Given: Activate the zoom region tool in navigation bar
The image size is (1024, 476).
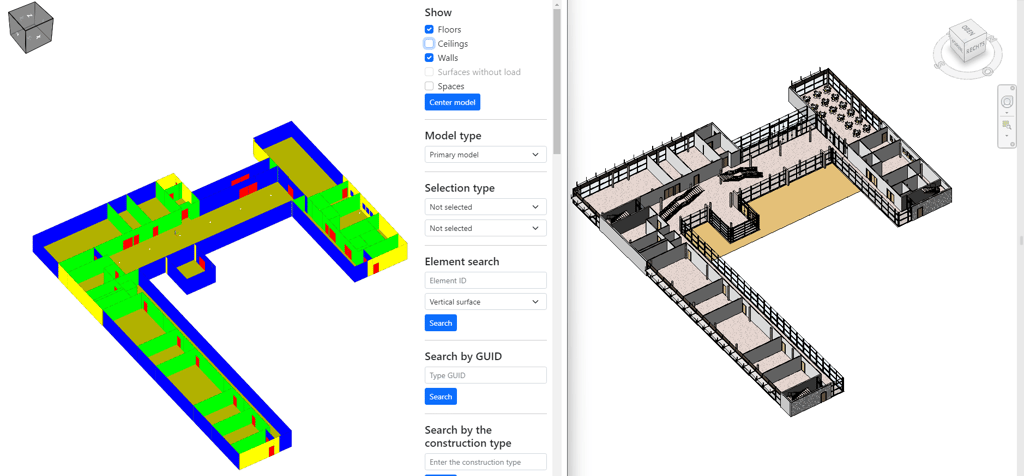Looking at the screenshot, I should click(x=1007, y=125).
